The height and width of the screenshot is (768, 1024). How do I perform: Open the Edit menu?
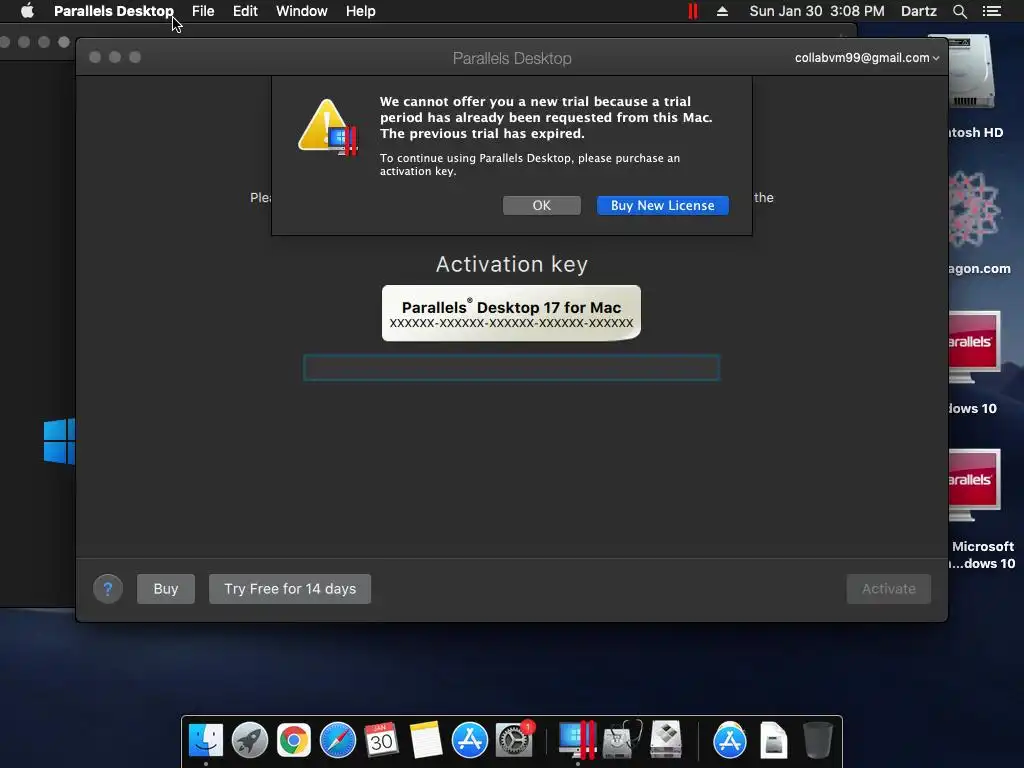point(246,11)
